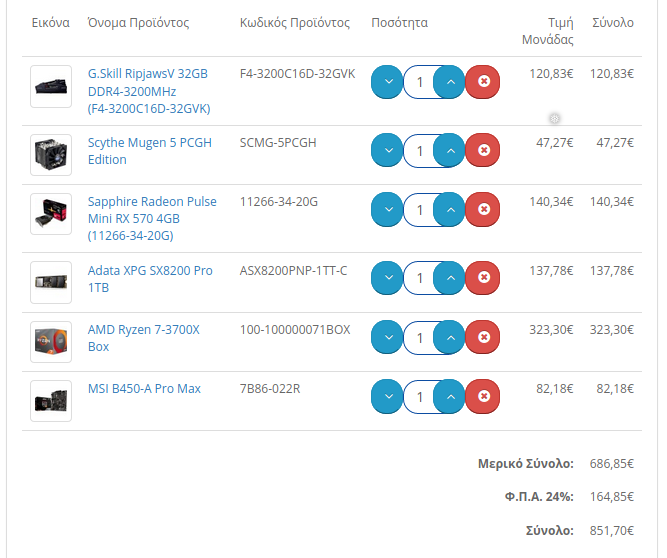The height and width of the screenshot is (558, 667).
Task: Select product code SCMG-5PCGH
Action: pyautogui.click(x=278, y=142)
